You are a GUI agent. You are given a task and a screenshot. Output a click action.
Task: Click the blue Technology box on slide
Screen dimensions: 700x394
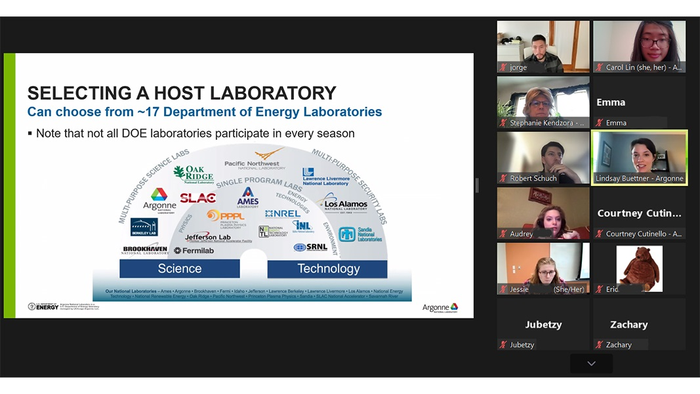pos(328,269)
